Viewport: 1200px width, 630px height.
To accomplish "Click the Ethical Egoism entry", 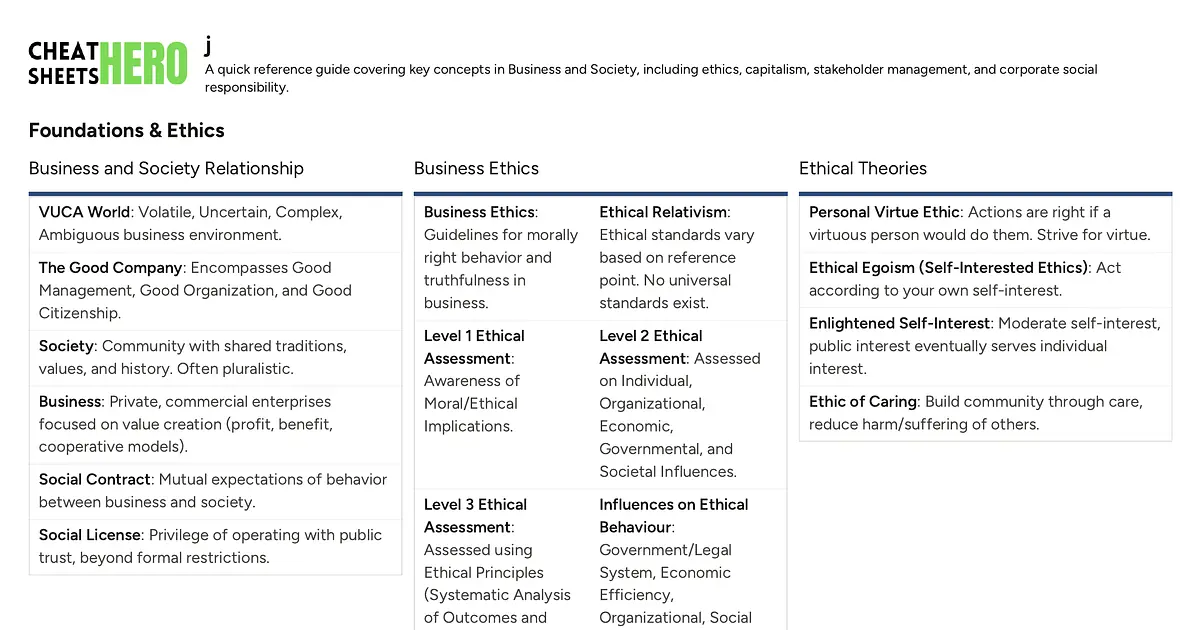I will pyautogui.click(x=985, y=279).
